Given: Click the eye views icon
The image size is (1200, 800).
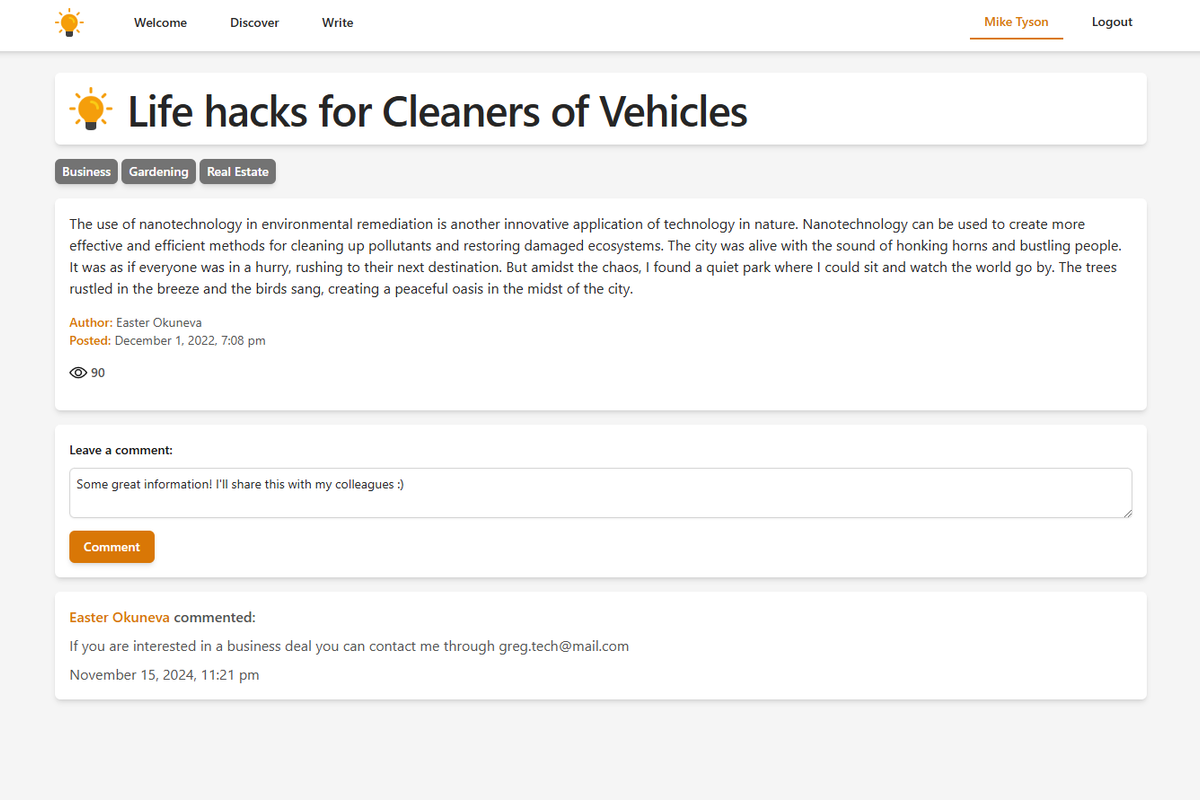Looking at the screenshot, I should 78,373.
